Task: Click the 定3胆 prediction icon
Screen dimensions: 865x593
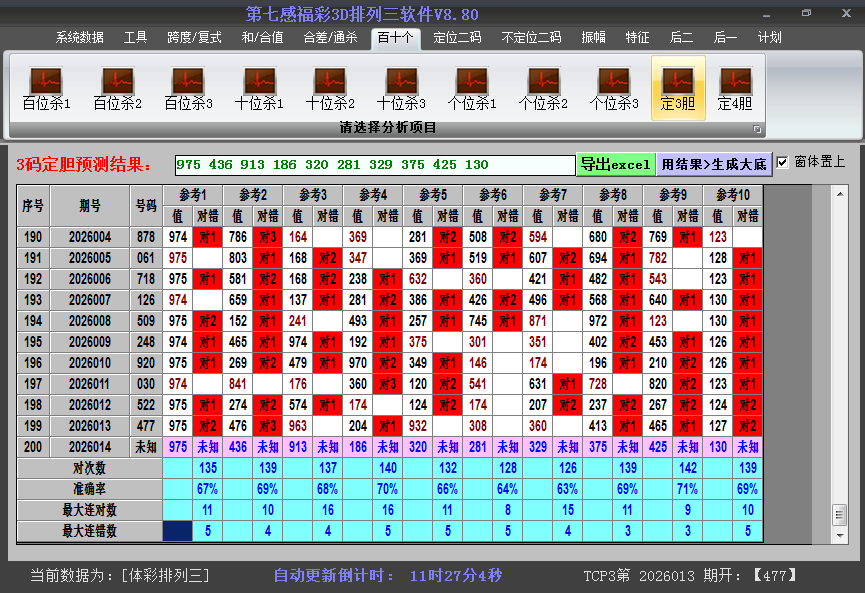Action: coord(678,88)
